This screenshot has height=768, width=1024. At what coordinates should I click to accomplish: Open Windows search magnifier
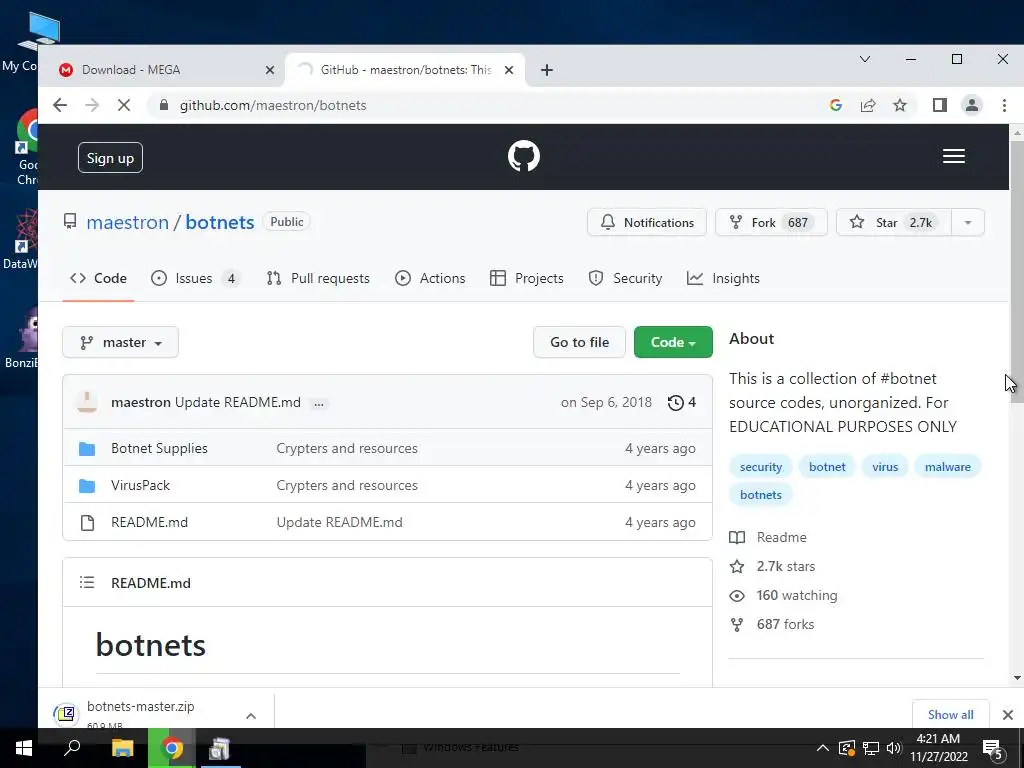point(72,748)
